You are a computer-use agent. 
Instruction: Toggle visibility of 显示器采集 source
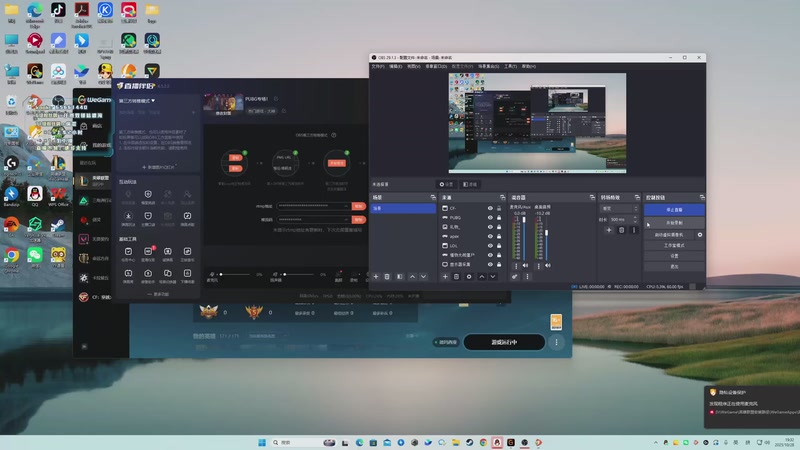(x=490, y=264)
